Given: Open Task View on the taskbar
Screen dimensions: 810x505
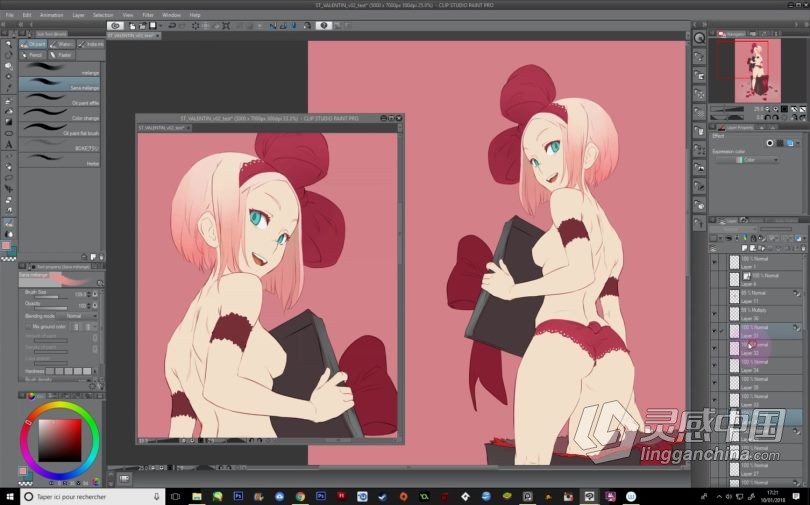Looking at the screenshot, I should coord(175,496).
